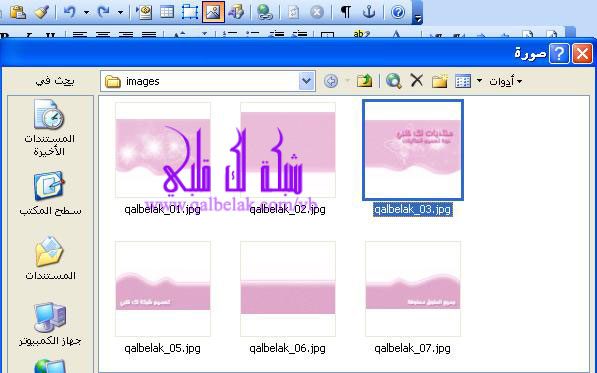Viewport: 597px width, 373px height.
Task: Open the Undo history dropdown arrow
Action: point(86,13)
